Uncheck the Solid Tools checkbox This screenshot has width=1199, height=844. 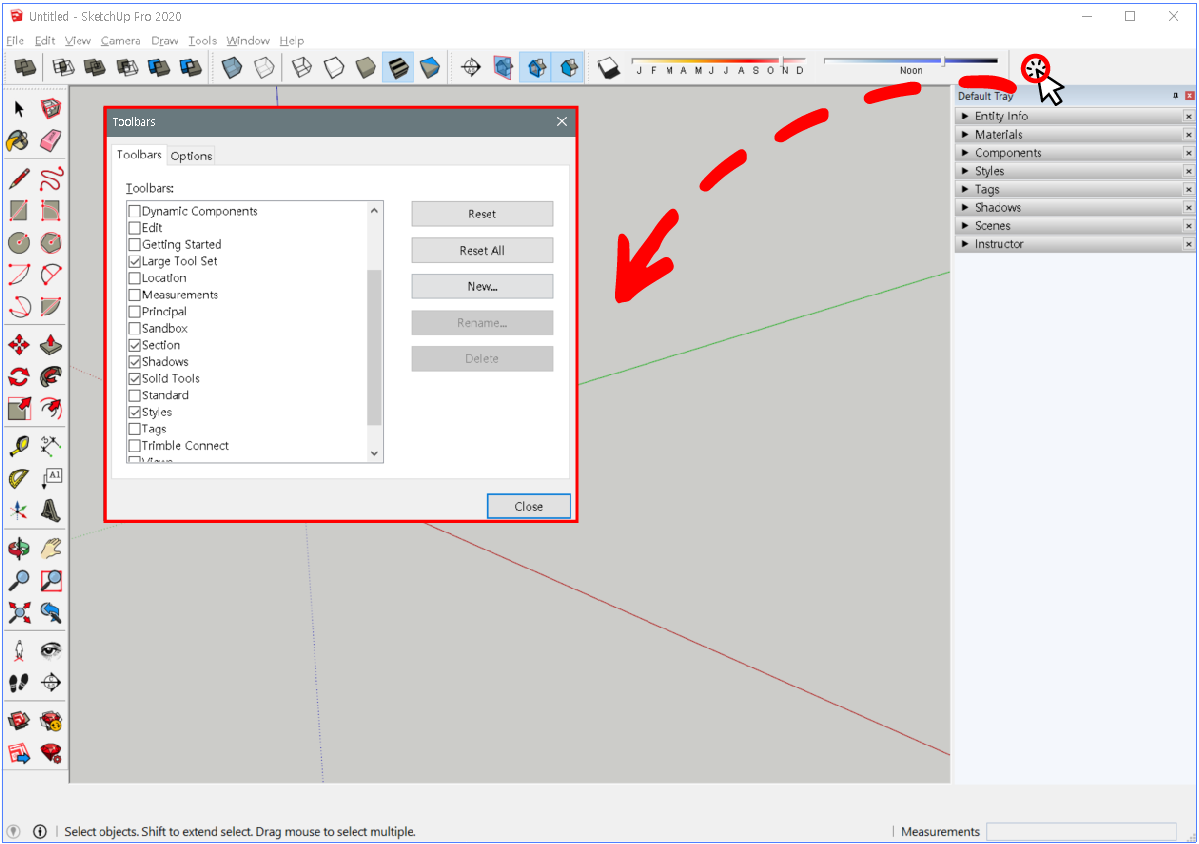[x=135, y=378]
